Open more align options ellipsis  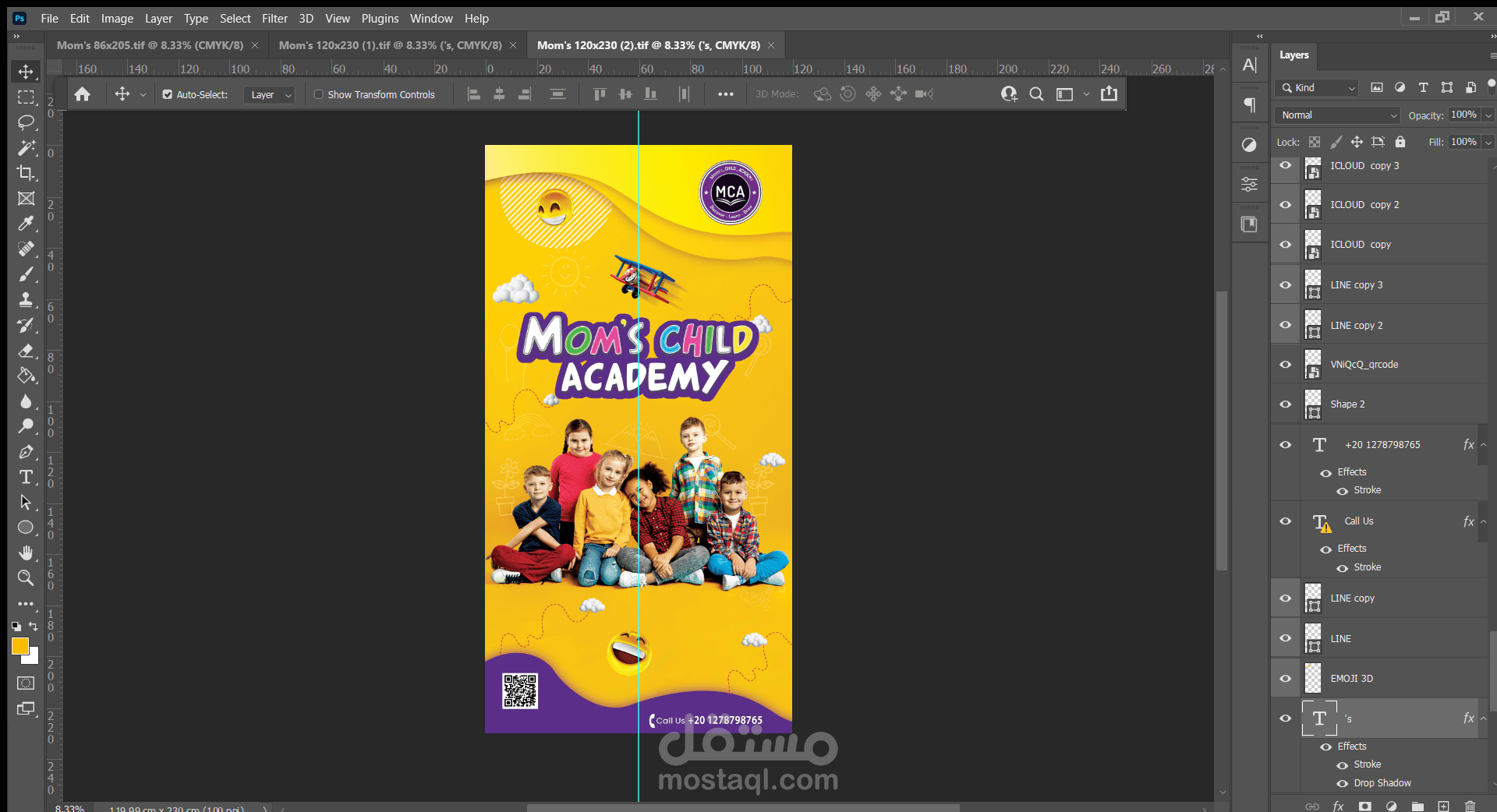pos(725,94)
